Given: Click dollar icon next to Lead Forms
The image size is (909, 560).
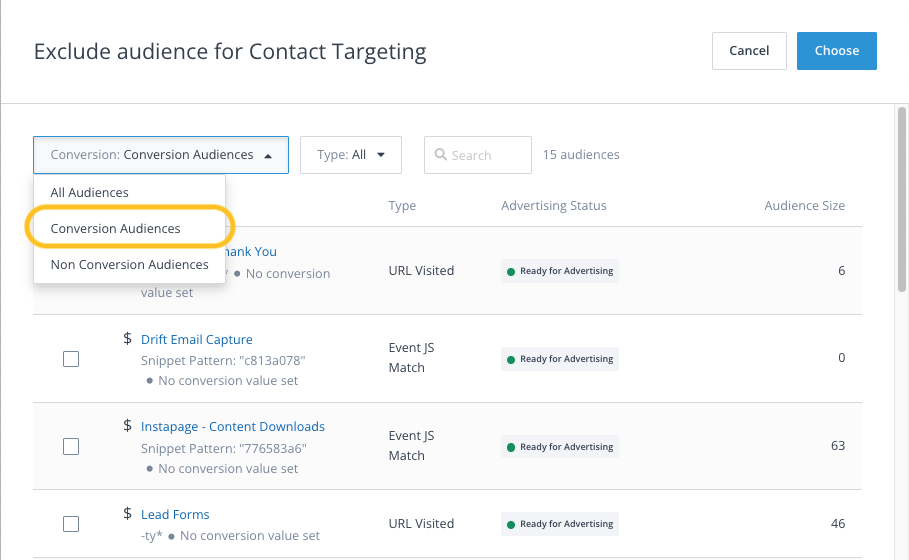Looking at the screenshot, I should click(x=127, y=514).
